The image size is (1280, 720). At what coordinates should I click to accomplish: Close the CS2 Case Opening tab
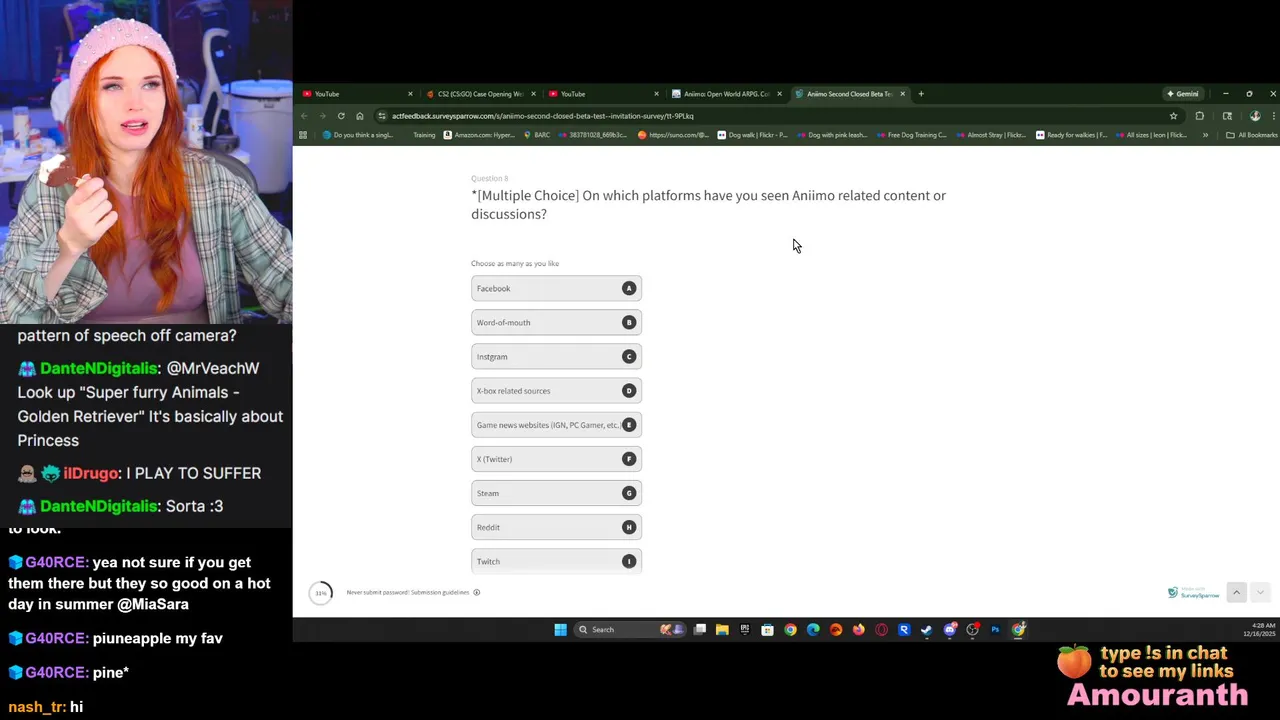point(533,94)
